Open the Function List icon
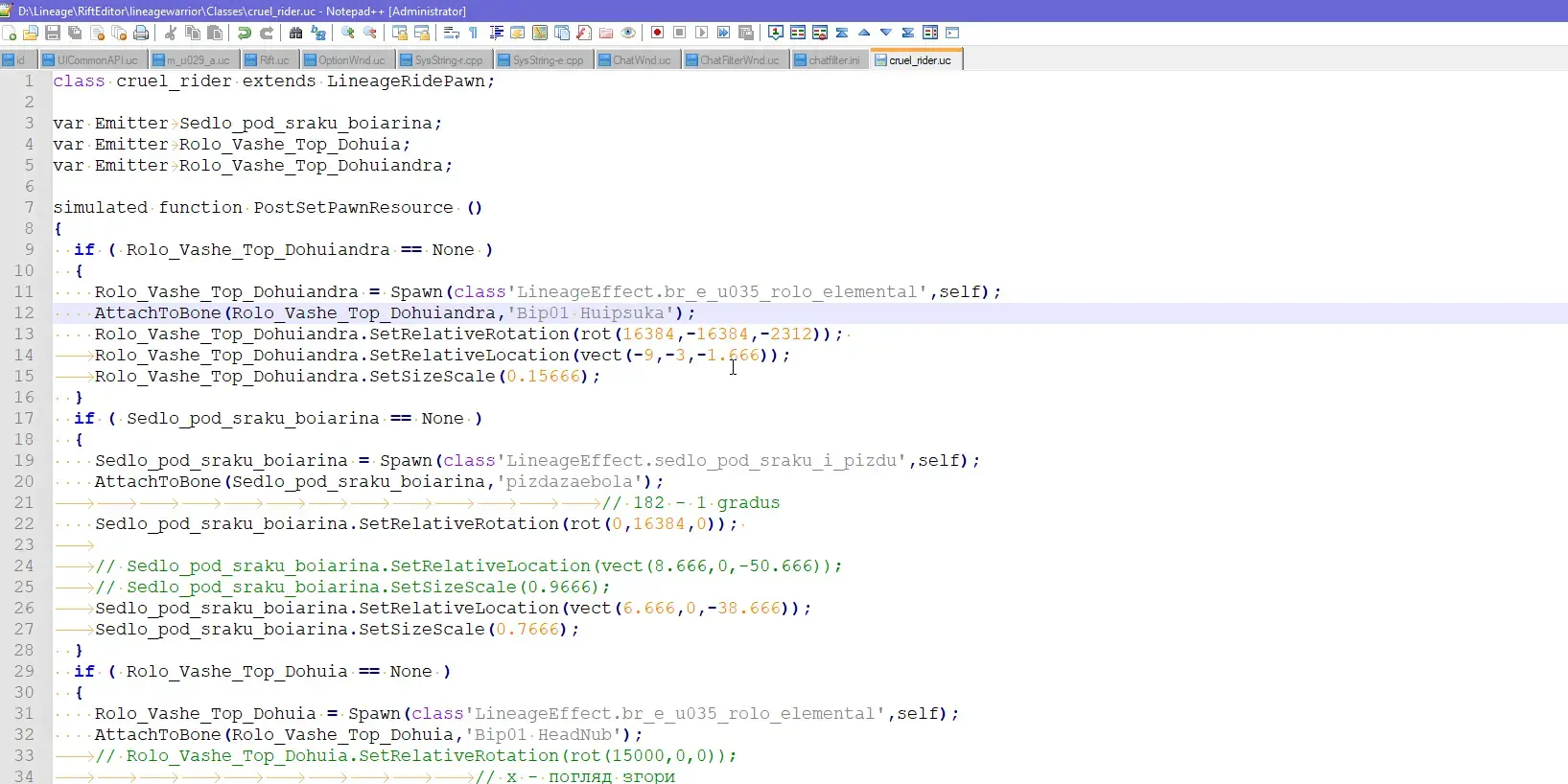Viewport: 1568px width, 784px height. [x=584, y=33]
